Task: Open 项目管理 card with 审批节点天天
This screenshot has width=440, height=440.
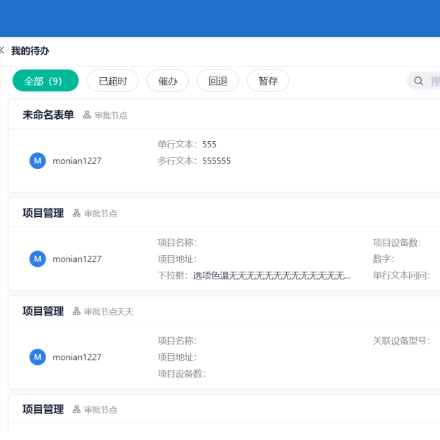Action: point(43,311)
